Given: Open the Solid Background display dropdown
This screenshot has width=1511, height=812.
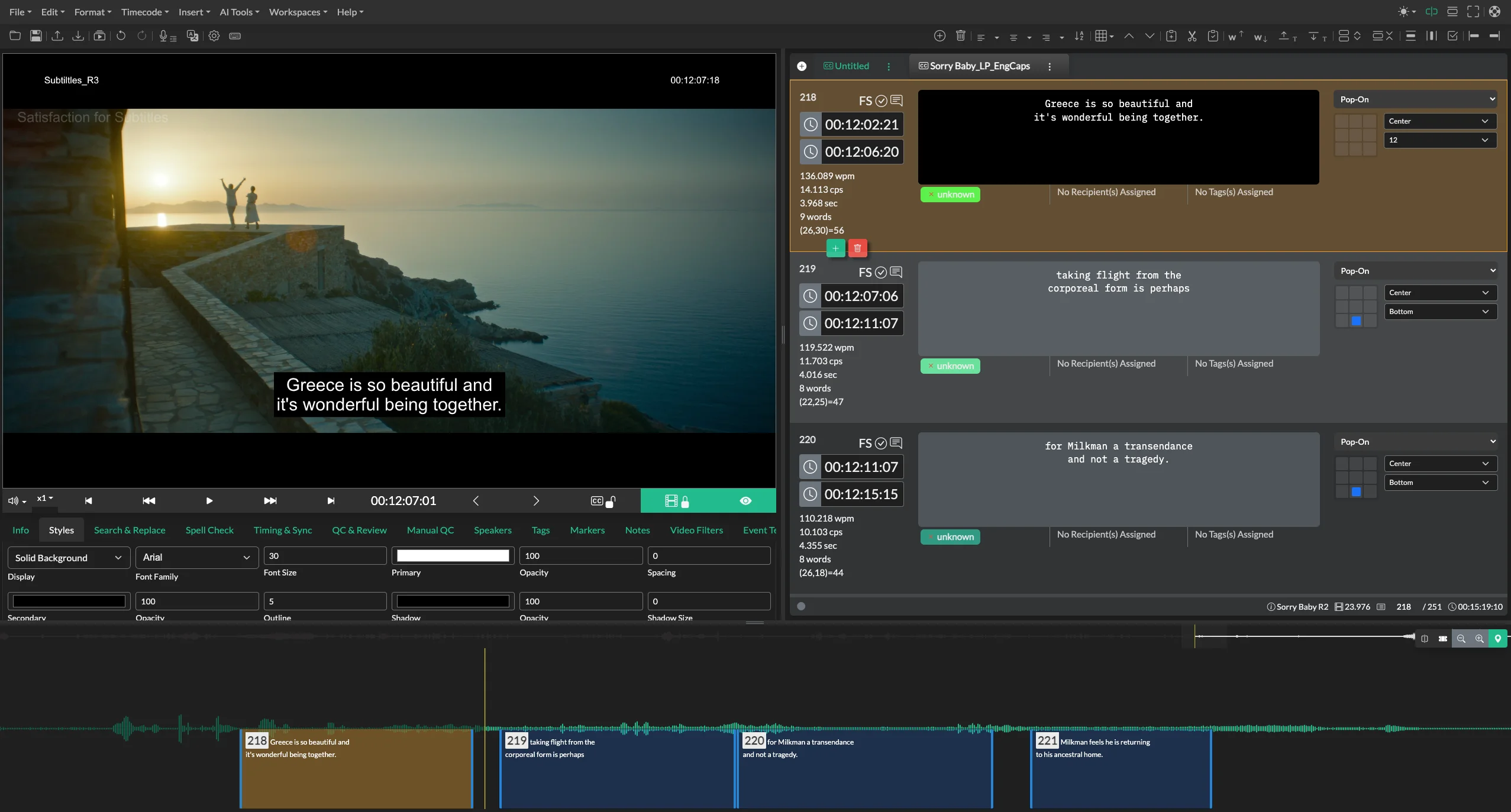Looking at the screenshot, I should [68, 558].
